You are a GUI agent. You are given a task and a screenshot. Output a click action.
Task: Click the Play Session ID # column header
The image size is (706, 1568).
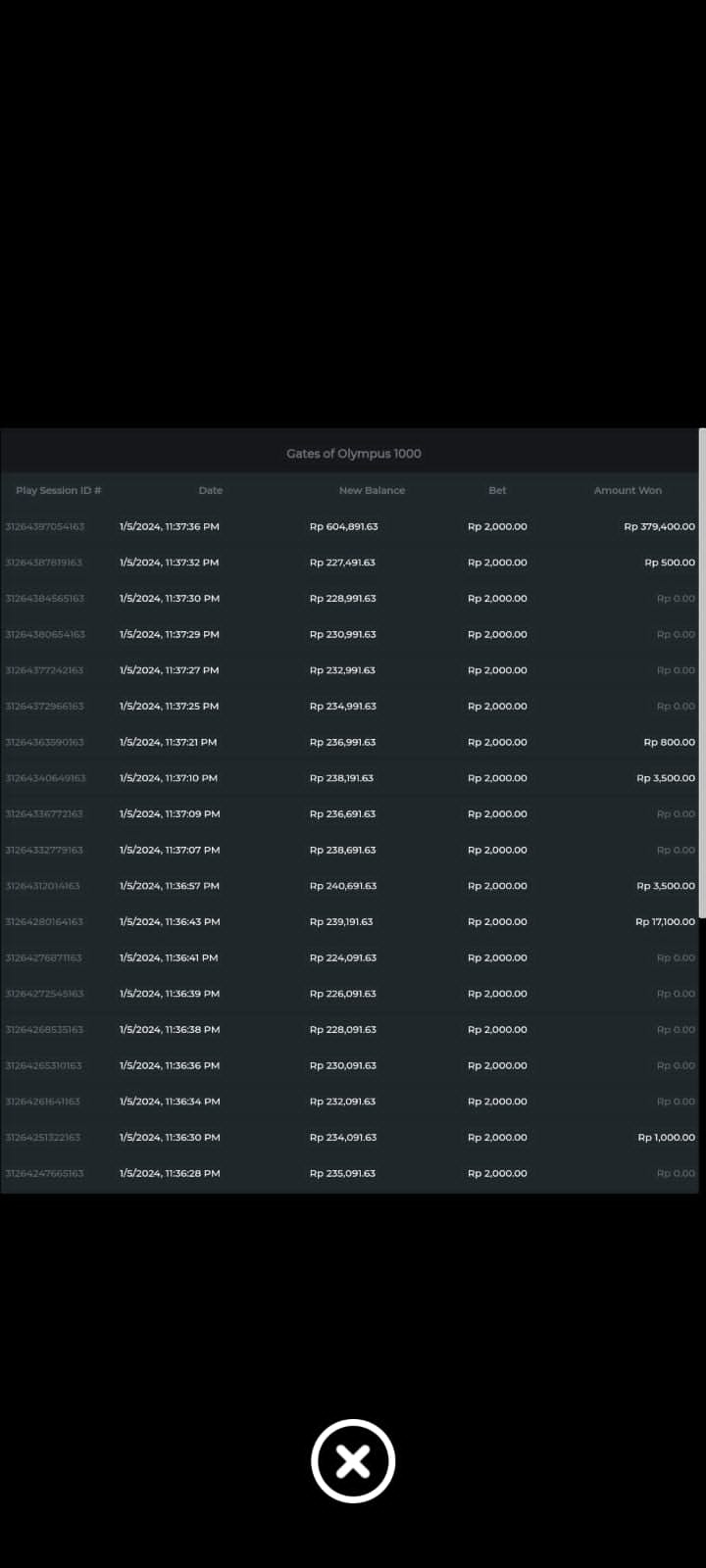click(59, 490)
